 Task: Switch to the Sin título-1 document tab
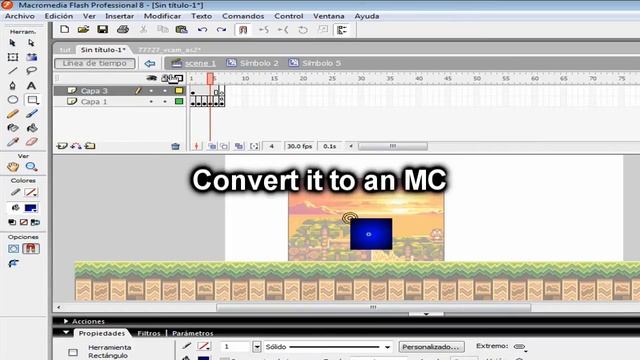(103, 49)
